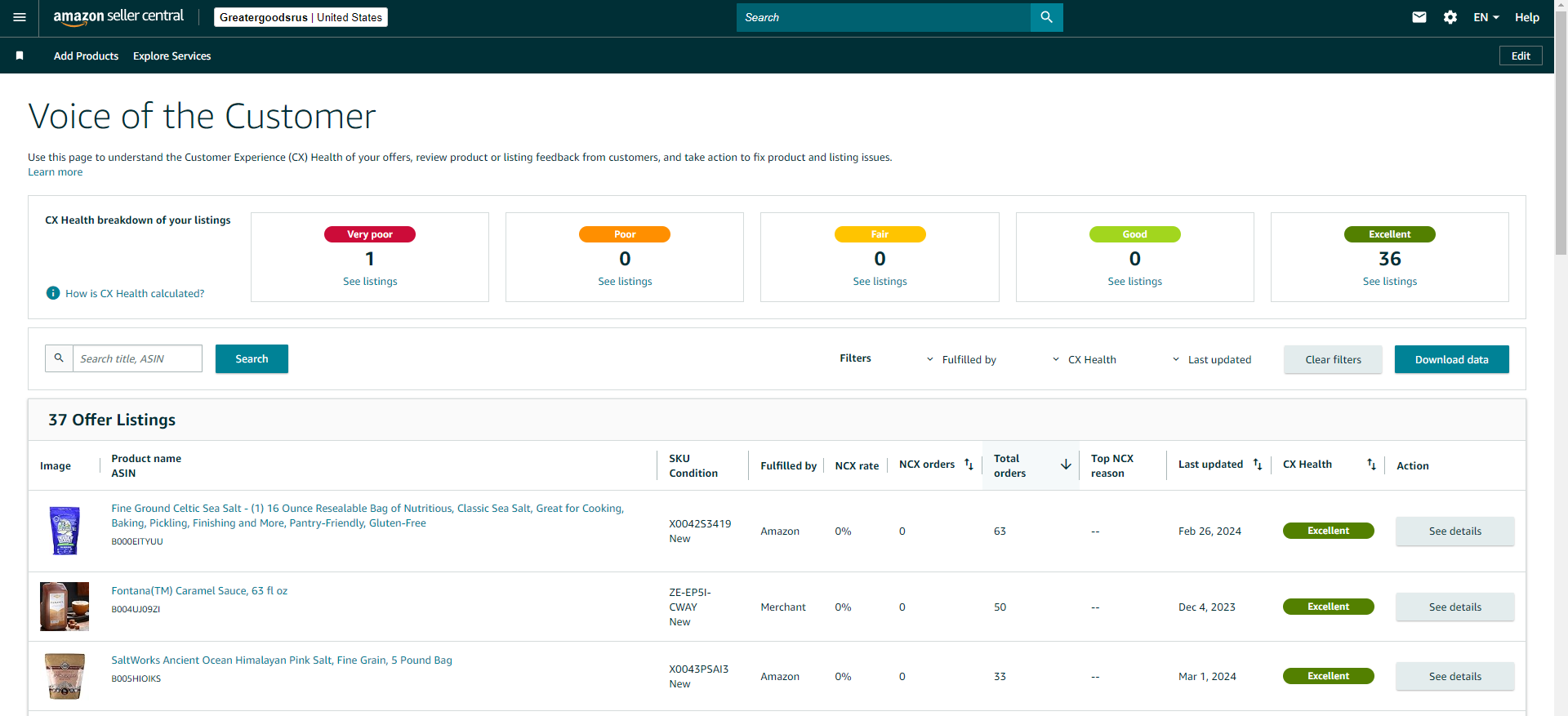The width and height of the screenshot is (1568, 716).
Task: Click ASIN B005HIOIKS text
Action: point(136,678)
